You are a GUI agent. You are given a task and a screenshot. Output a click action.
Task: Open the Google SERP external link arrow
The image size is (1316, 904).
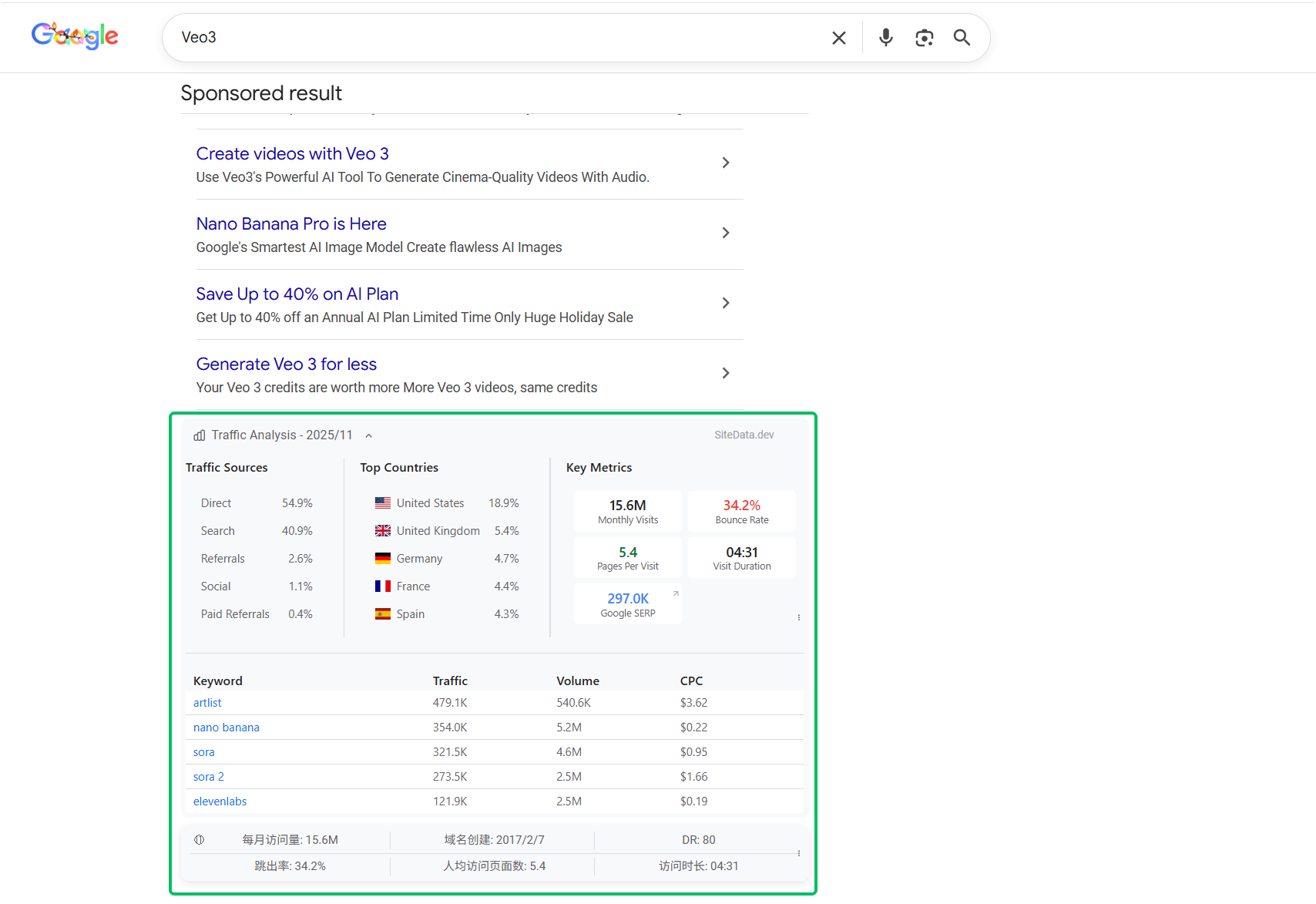click(x=676, y=593)
